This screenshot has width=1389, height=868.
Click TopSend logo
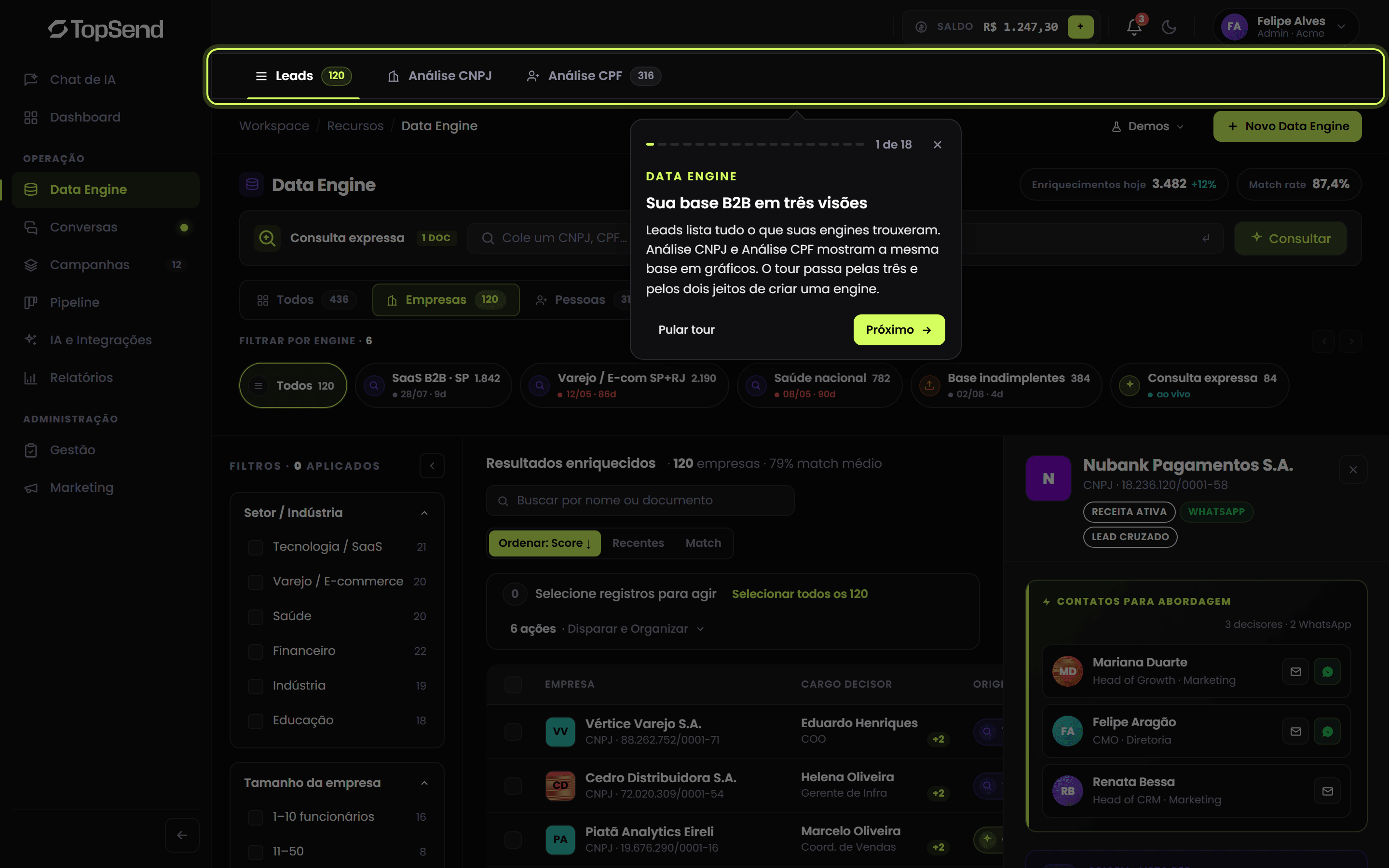[106, 29]
